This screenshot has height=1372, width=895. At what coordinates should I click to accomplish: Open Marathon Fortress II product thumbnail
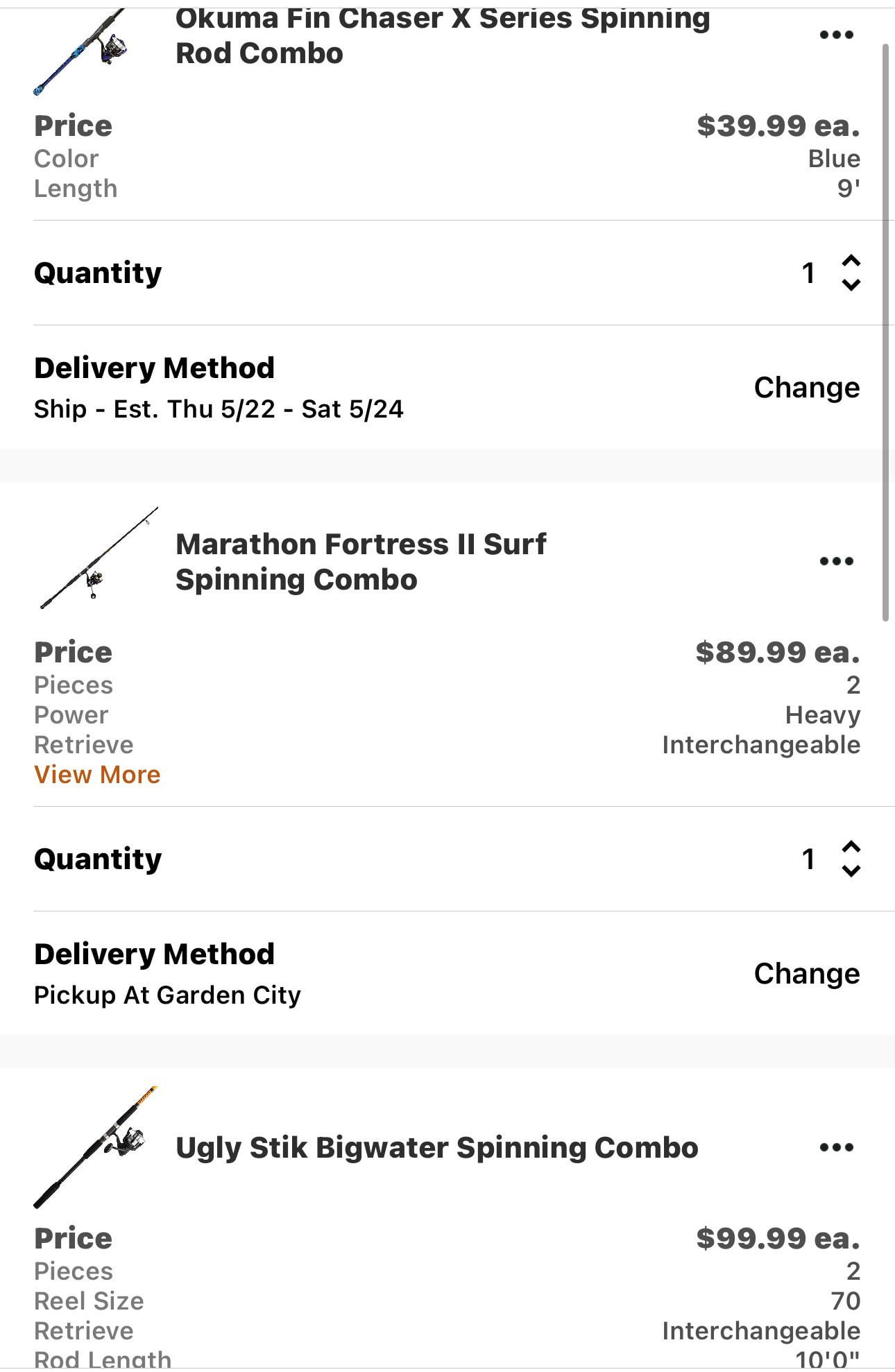tap(97, 559)
